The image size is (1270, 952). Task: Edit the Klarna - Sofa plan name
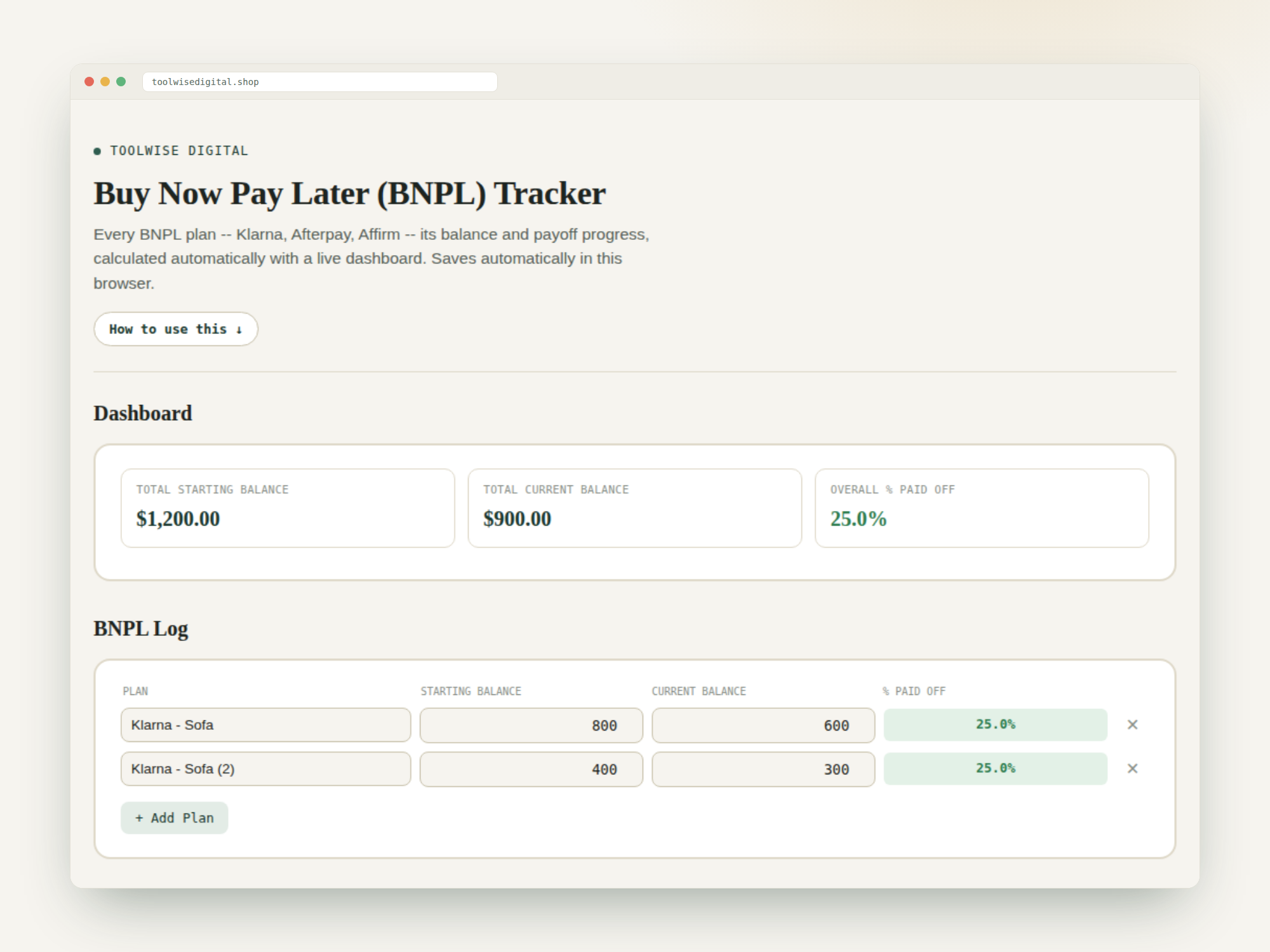266,725
